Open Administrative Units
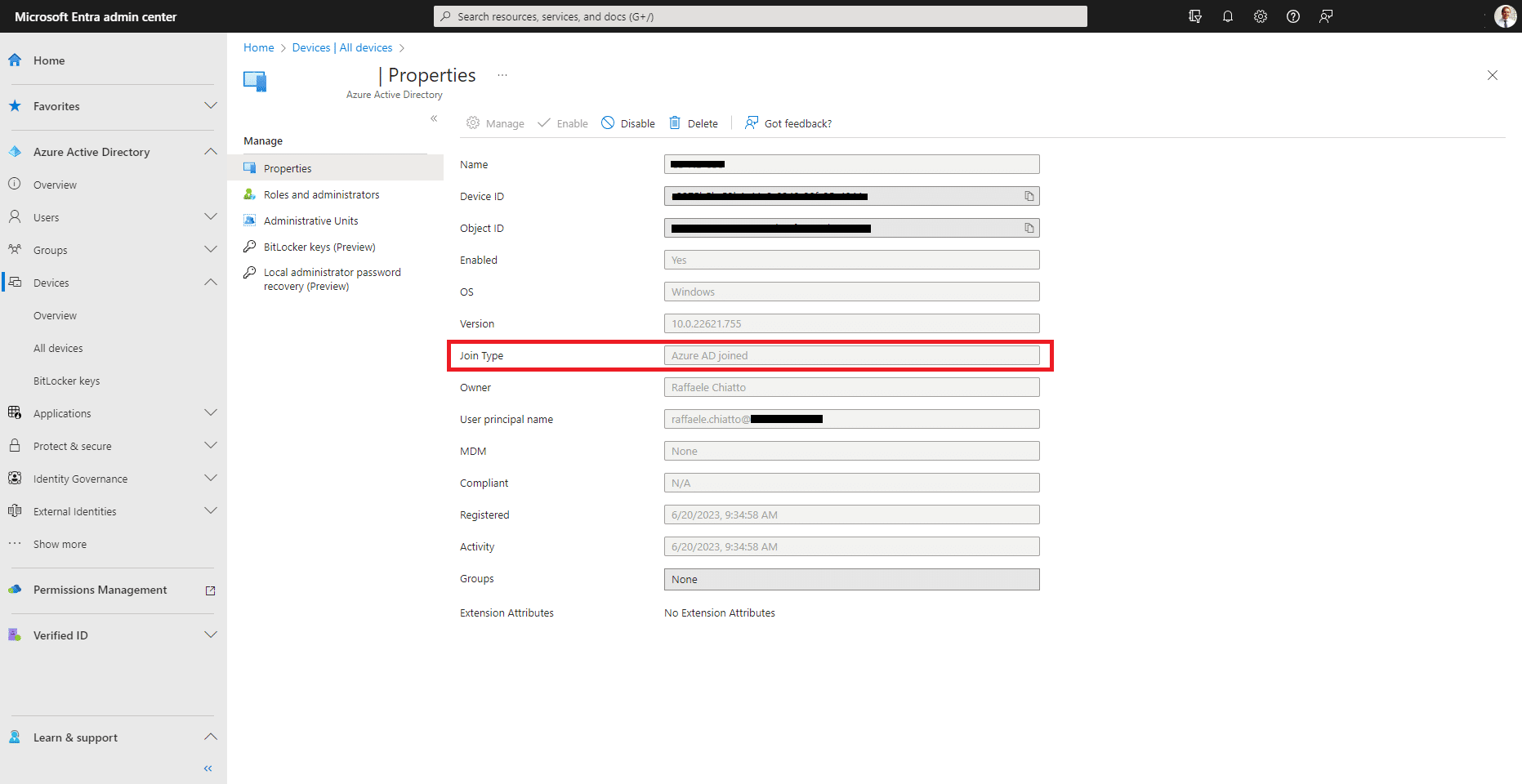1522x784 pixels. tap(310, 220)
